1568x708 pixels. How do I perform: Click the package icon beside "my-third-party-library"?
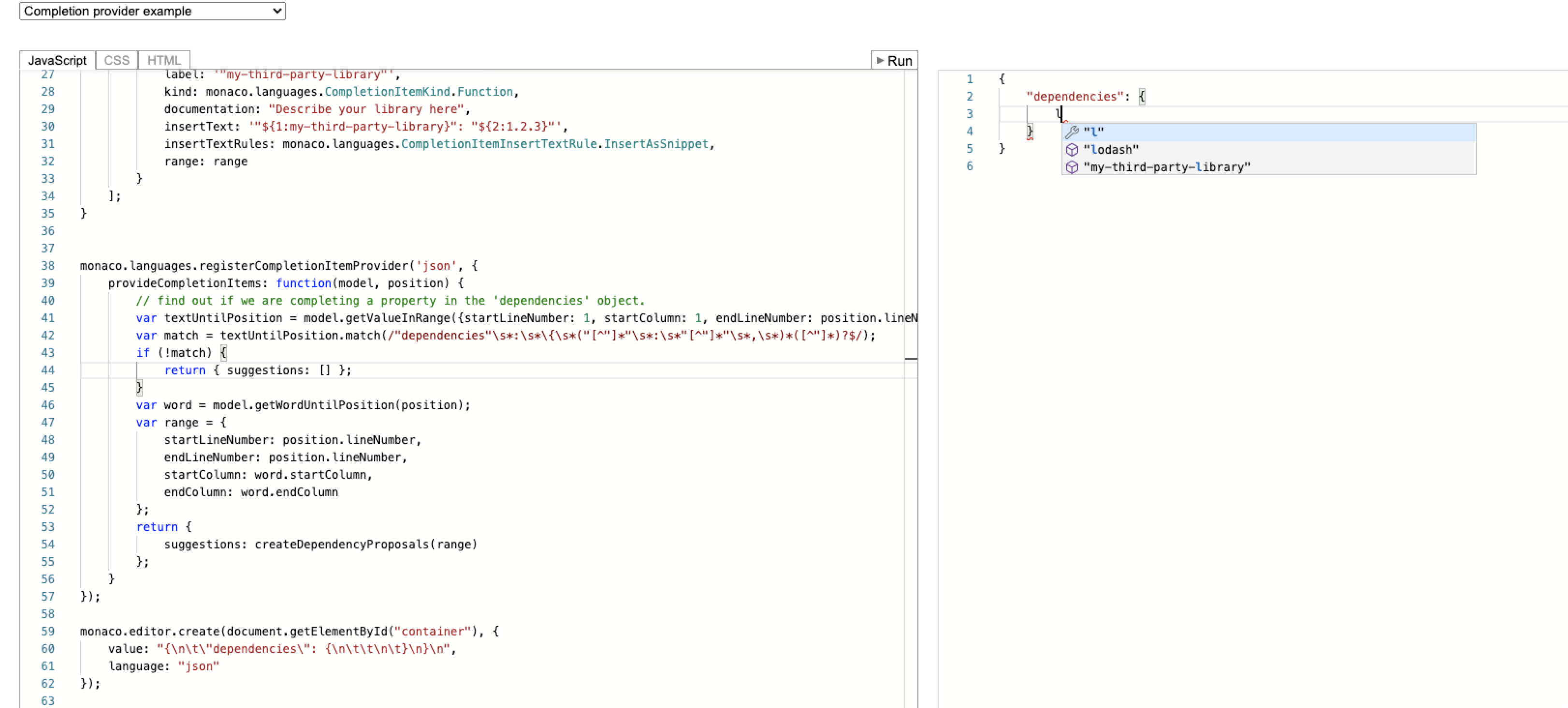click(1073, 167)
